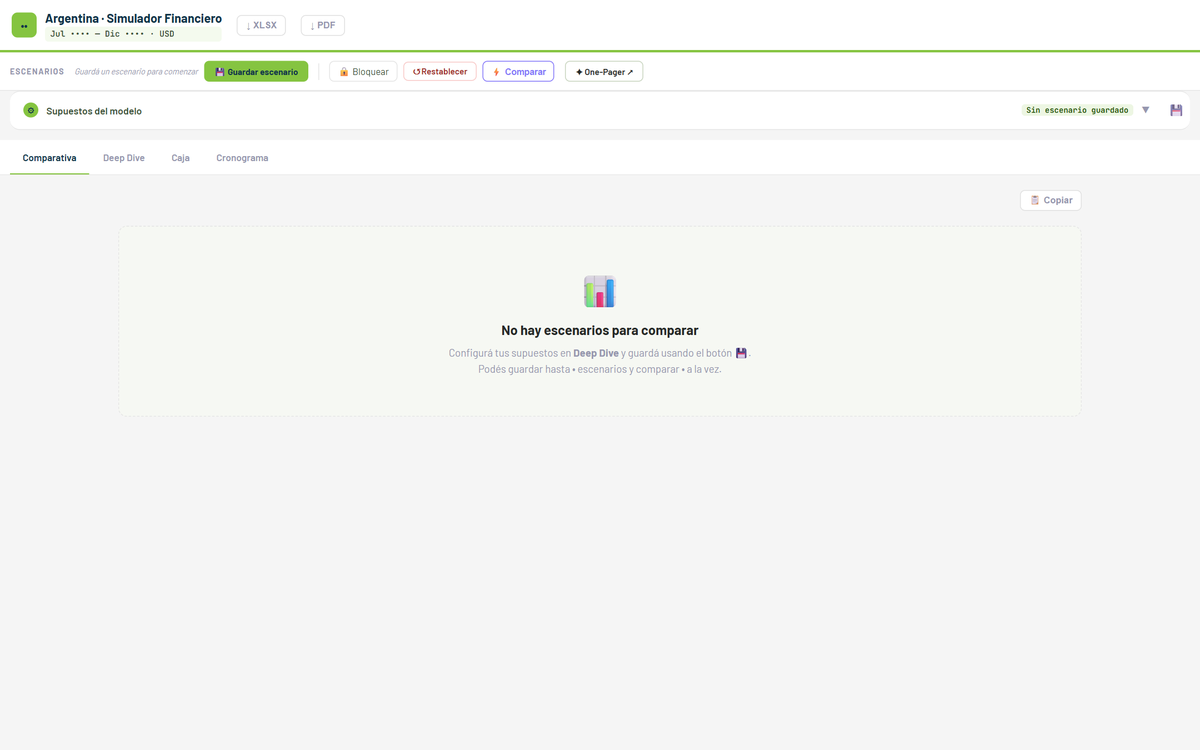Click the green Guardar escenario button
Image resolution: width=1200 pixels, height=750 pixels.
coord(256,72)
